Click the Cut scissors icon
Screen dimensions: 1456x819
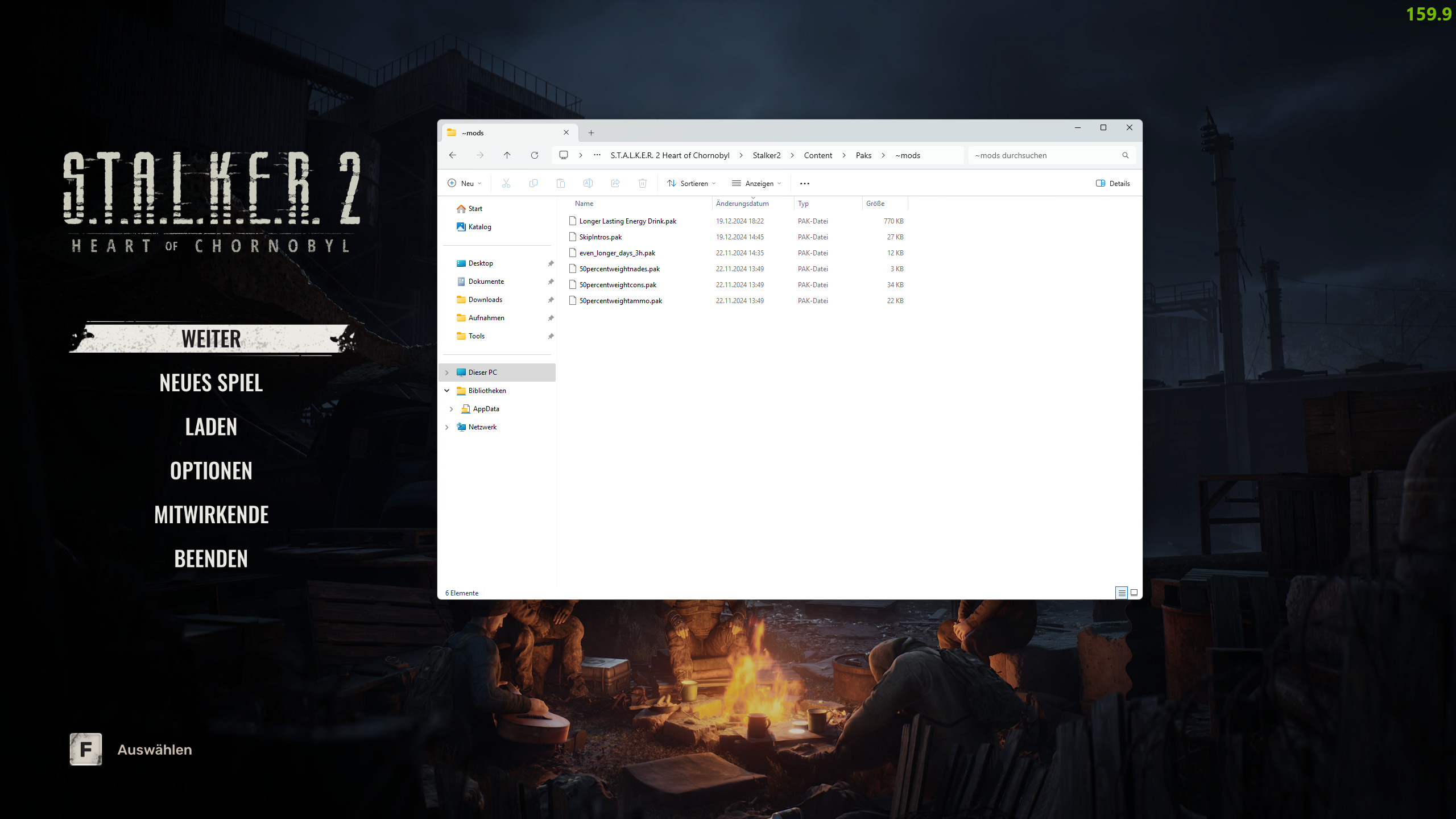tap(506, 183)
